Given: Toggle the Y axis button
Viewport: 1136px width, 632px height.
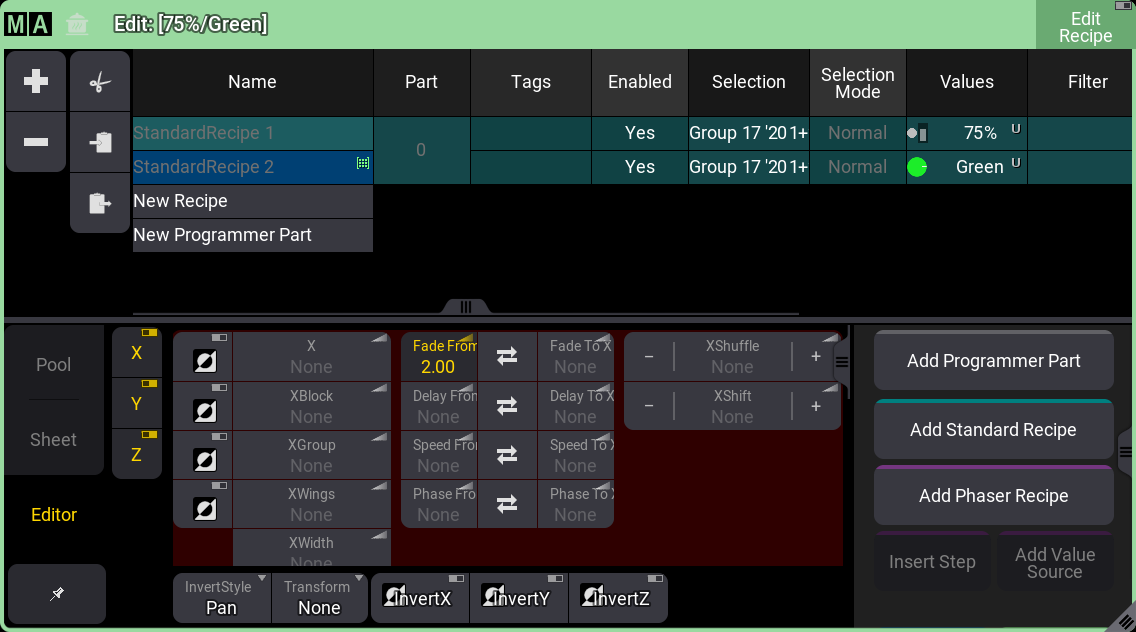Looking at the screenshot, I should (137, 404).
